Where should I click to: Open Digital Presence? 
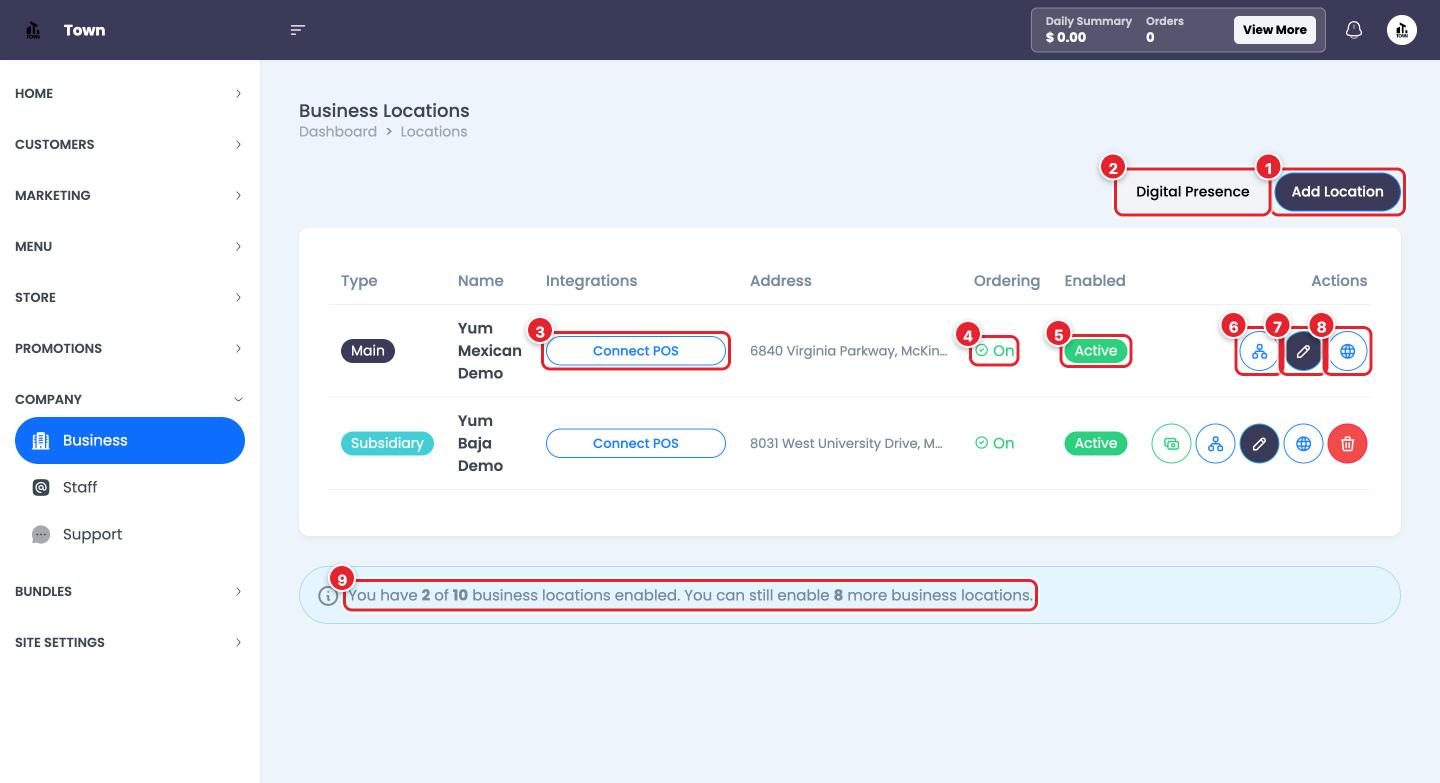click(x=1192, y=192)
